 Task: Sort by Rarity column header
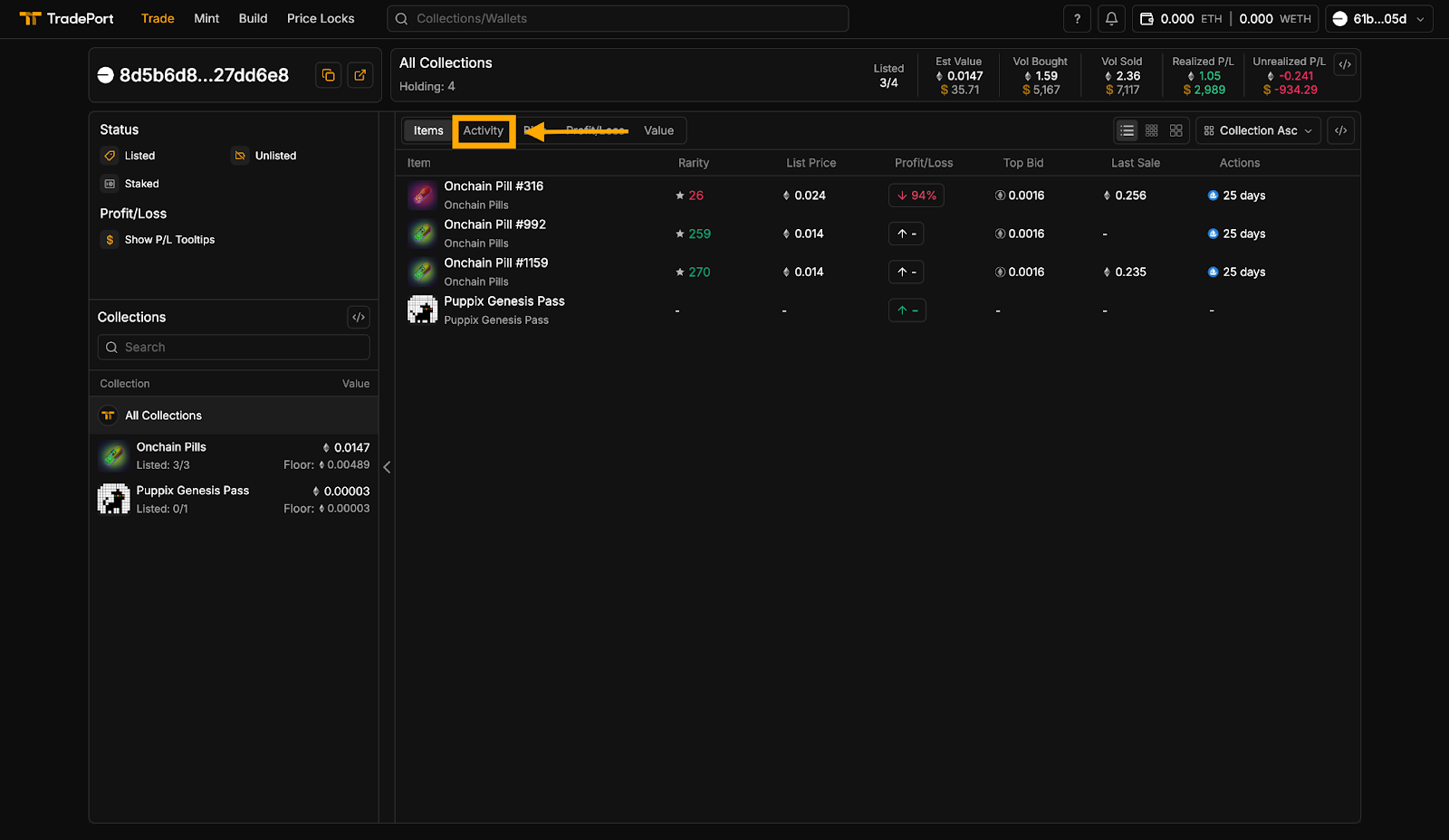pos(694,163)
